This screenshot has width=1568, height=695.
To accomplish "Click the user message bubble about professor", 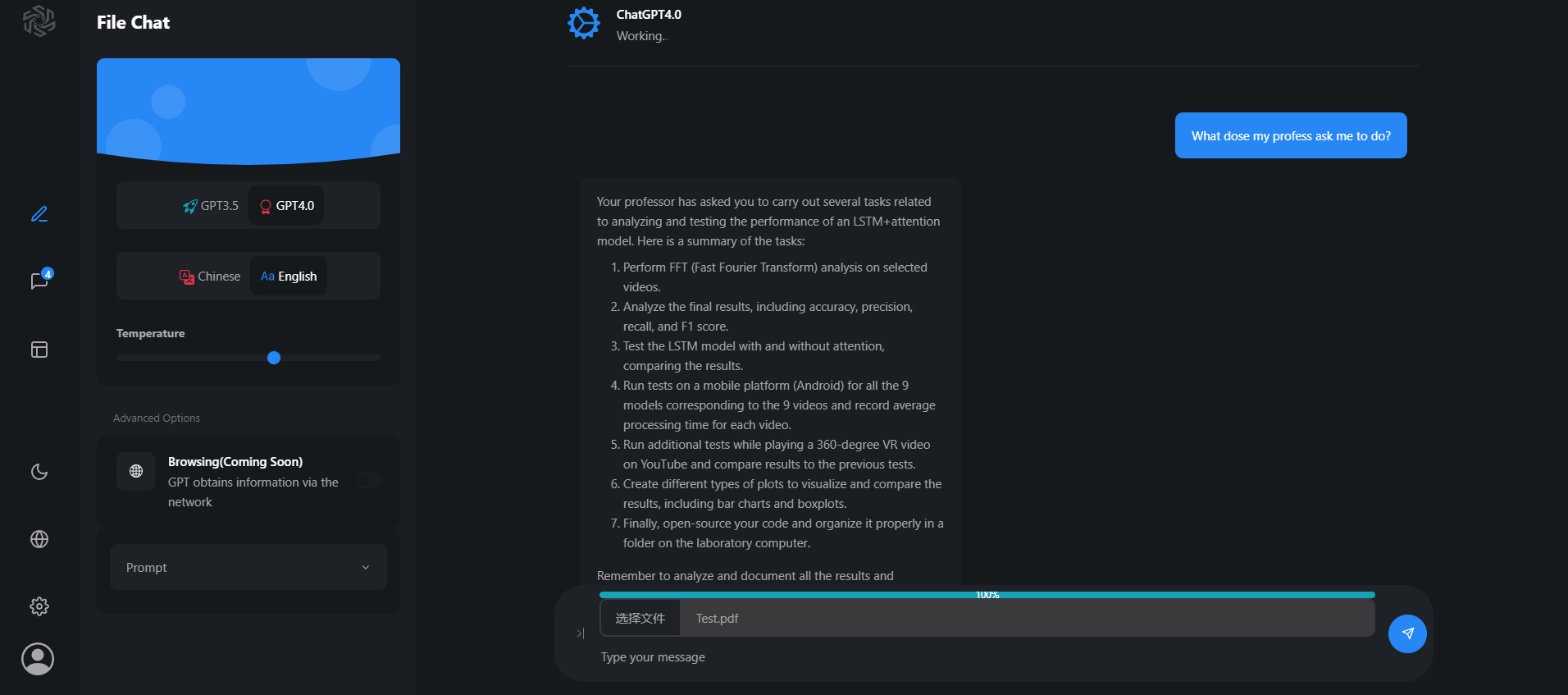I will 1291,135.
